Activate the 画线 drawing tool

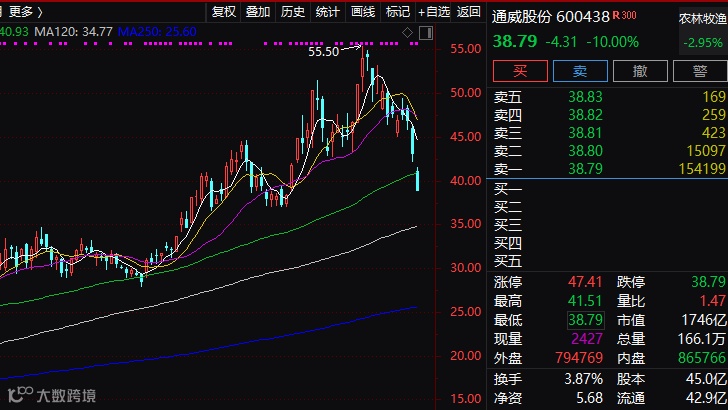[x=363, y=12]
